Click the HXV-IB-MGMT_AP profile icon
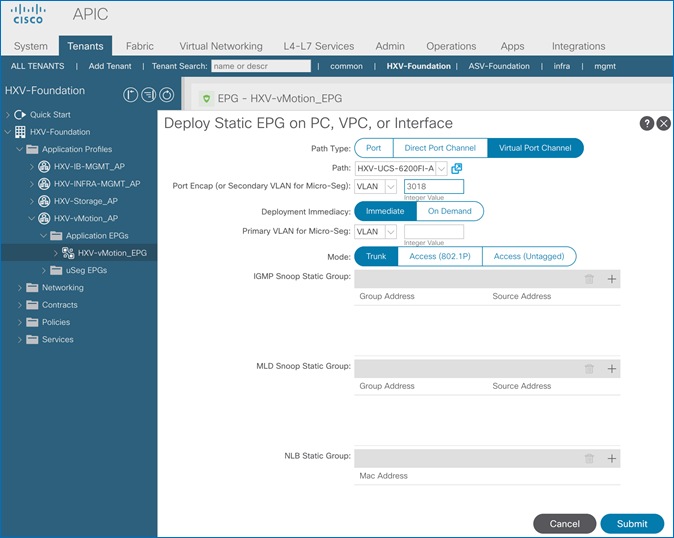Image resolution: width=674 pixels, height=538 pixels. pos(44,166)
